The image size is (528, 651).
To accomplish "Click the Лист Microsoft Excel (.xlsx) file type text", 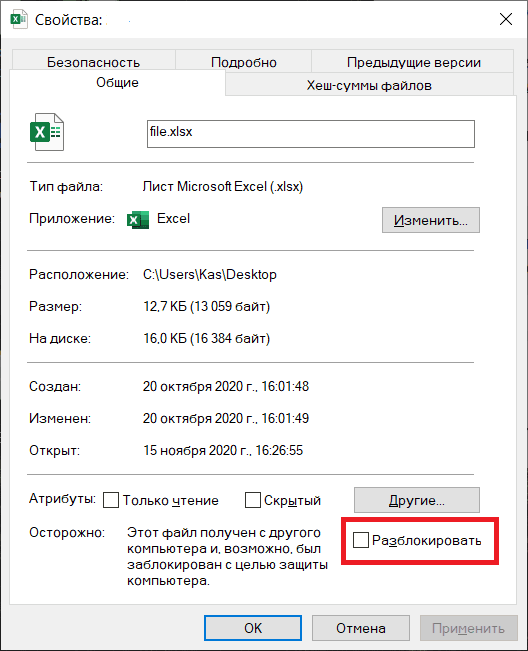I will (x=222, y=186).
